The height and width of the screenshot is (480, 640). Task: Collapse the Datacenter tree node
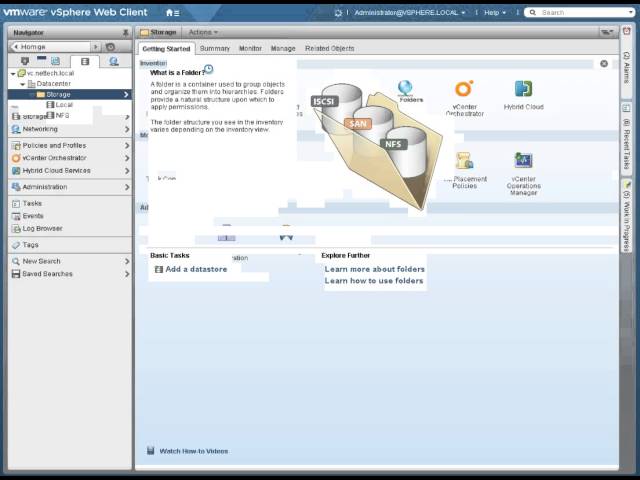pyautogui.click(x=23, y=84)
